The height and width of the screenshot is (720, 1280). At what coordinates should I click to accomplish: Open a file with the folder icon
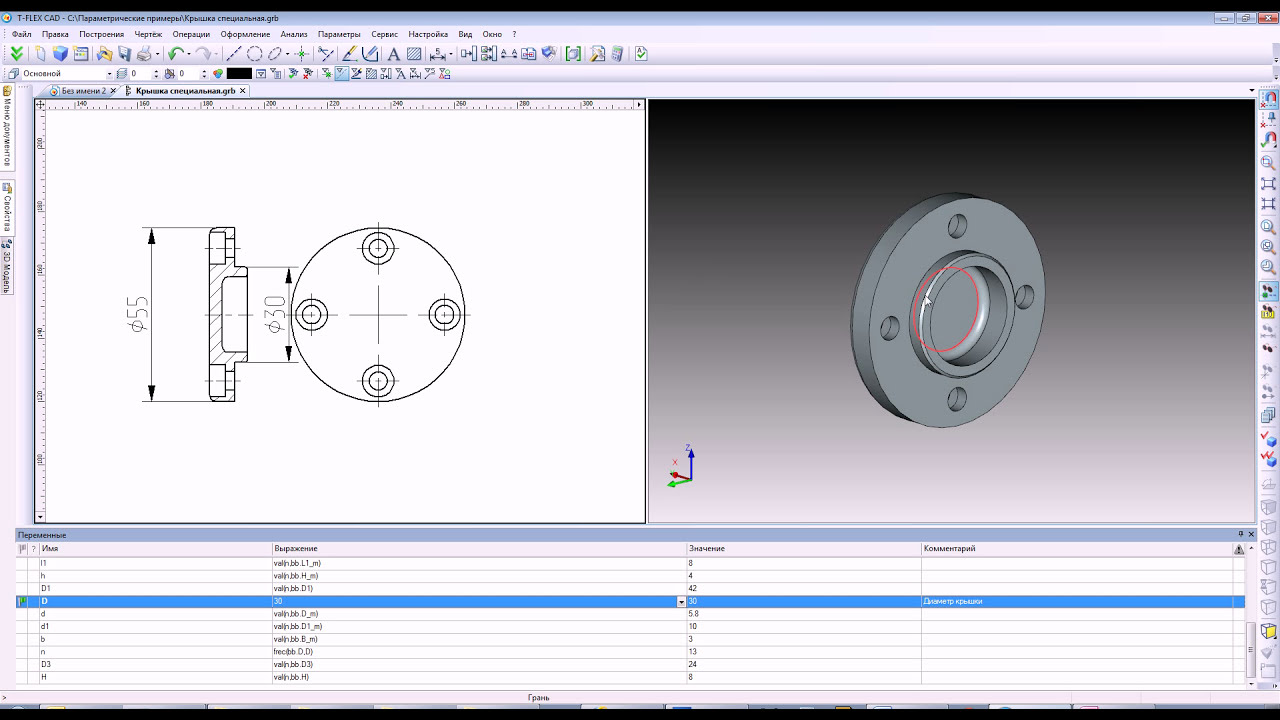[x=105, y=54]
